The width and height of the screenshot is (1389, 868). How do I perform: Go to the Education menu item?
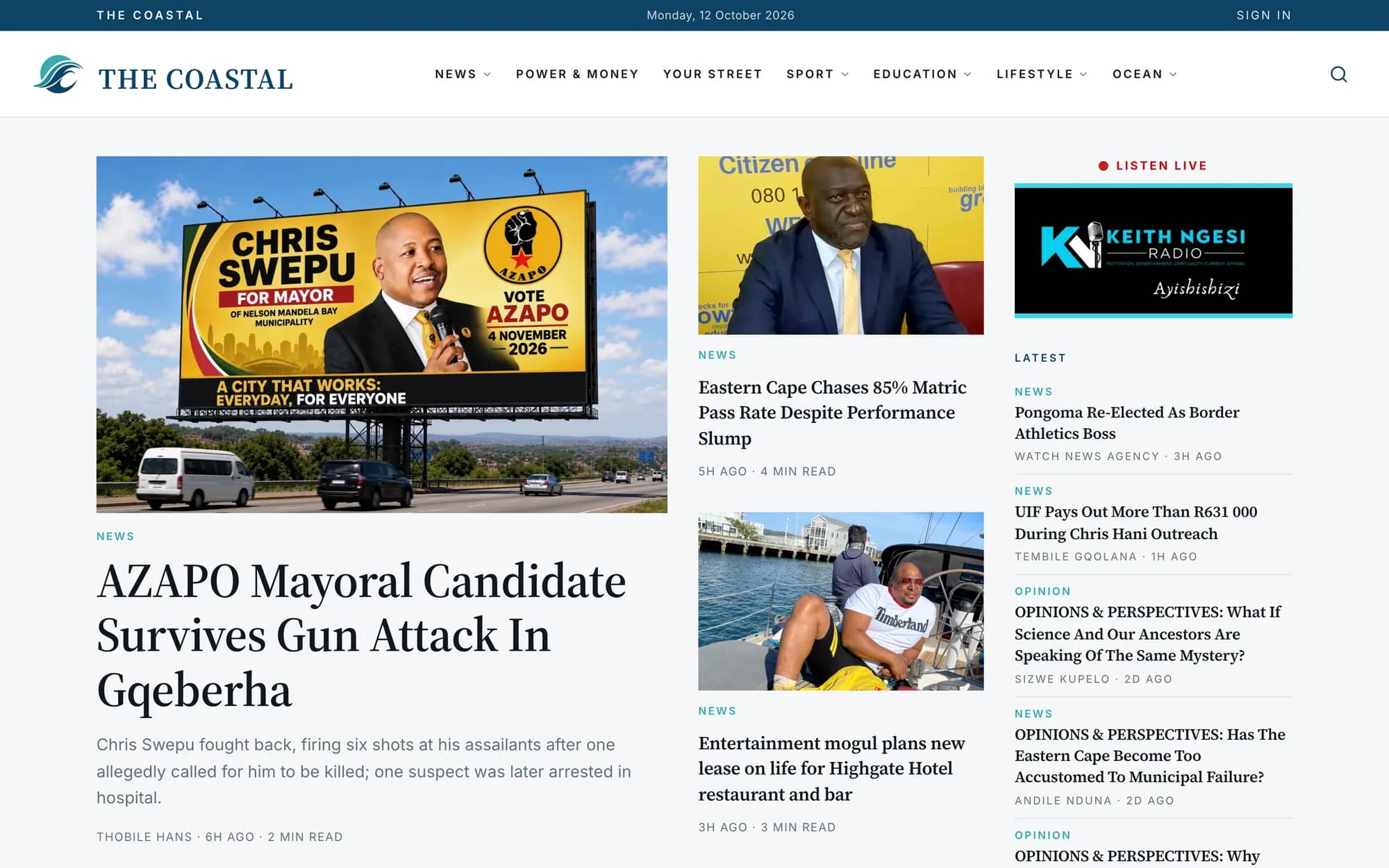[915, 74]
